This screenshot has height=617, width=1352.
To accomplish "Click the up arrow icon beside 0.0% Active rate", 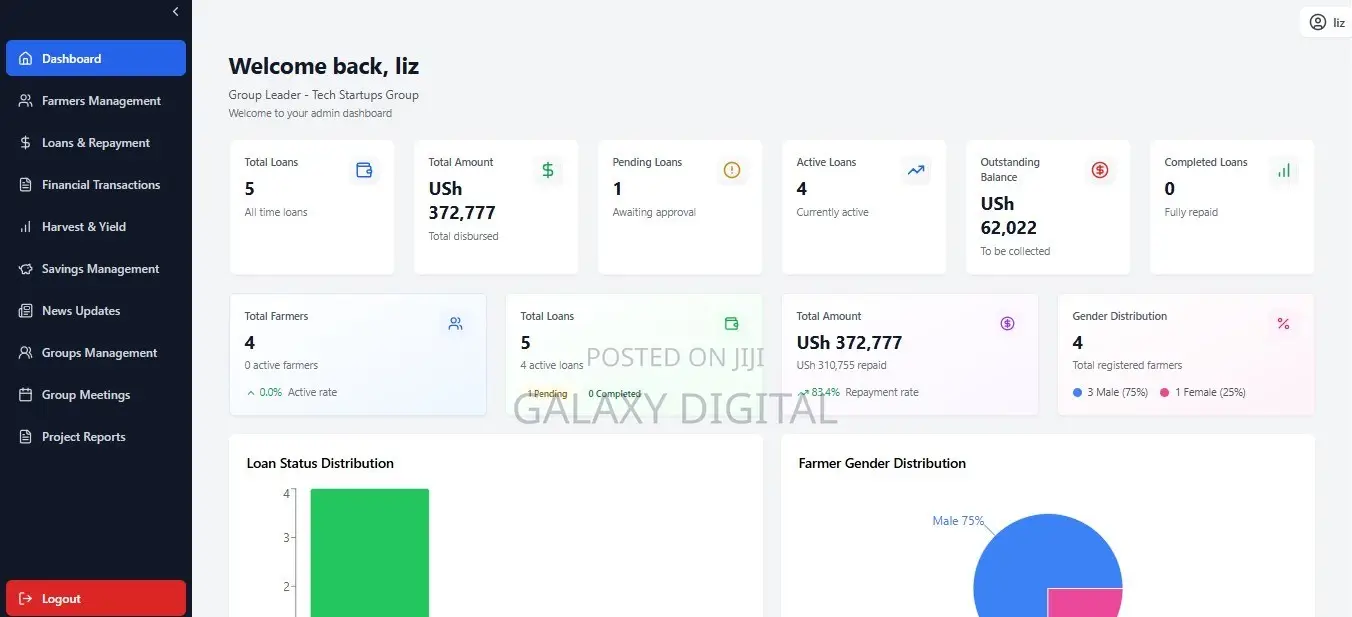I will (x=250, y=393).
